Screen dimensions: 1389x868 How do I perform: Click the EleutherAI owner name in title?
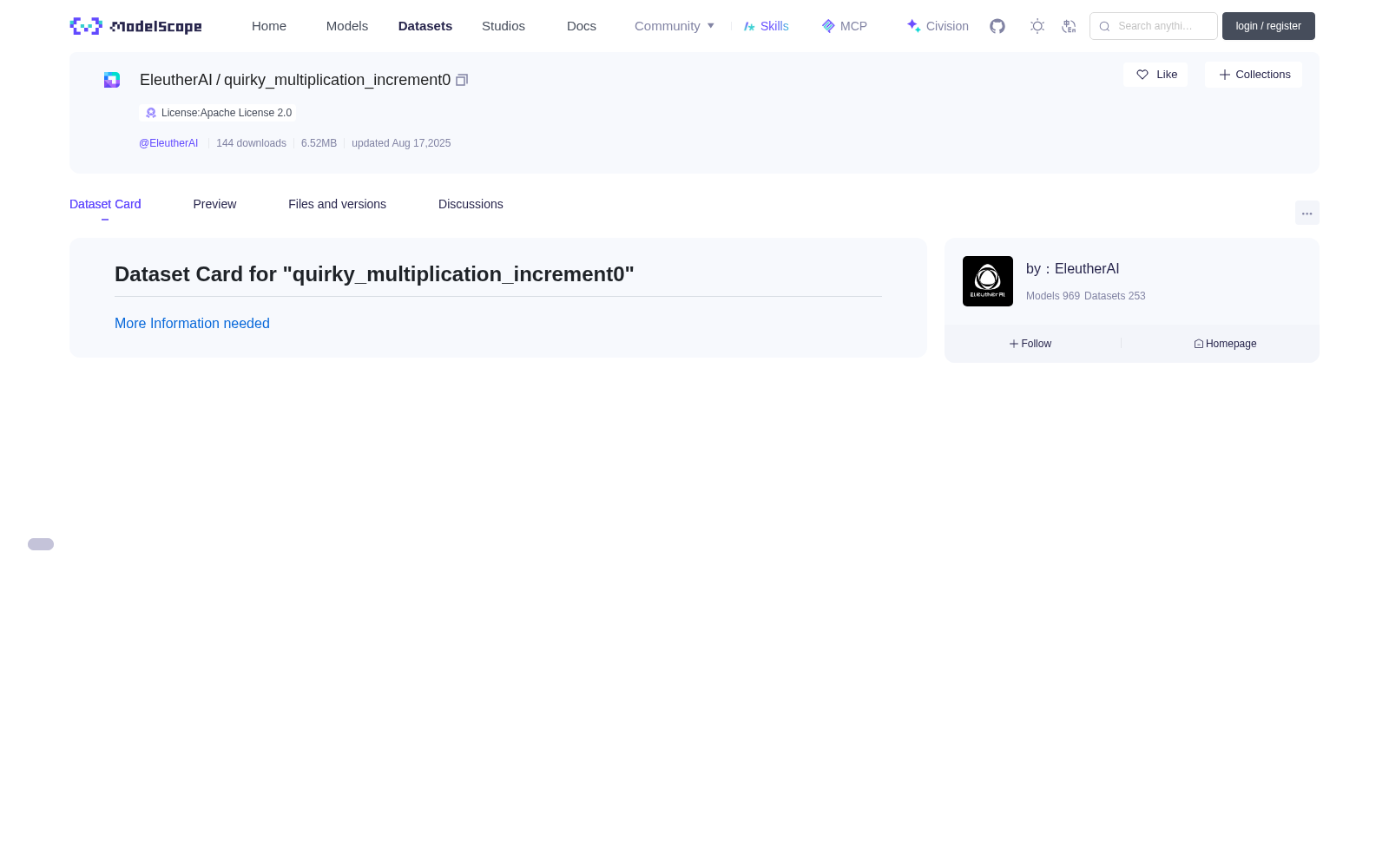[x=176, y=80]
